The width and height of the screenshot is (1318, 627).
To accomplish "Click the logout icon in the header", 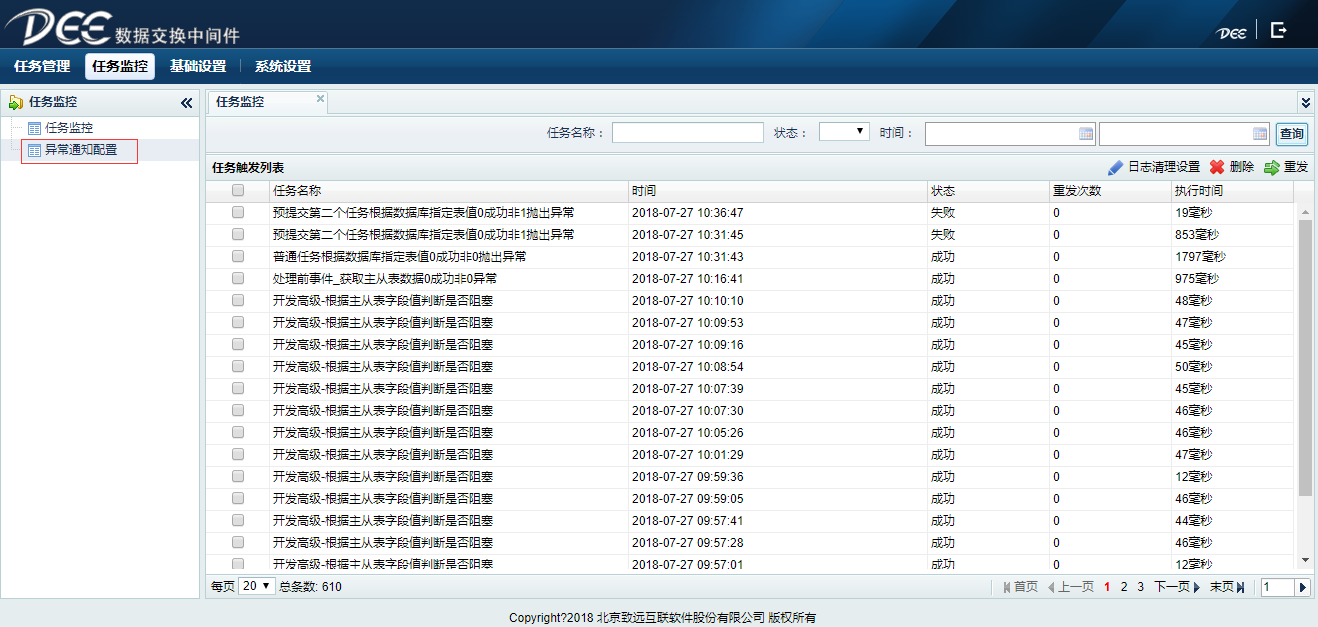I will (x=1278, y=30).
